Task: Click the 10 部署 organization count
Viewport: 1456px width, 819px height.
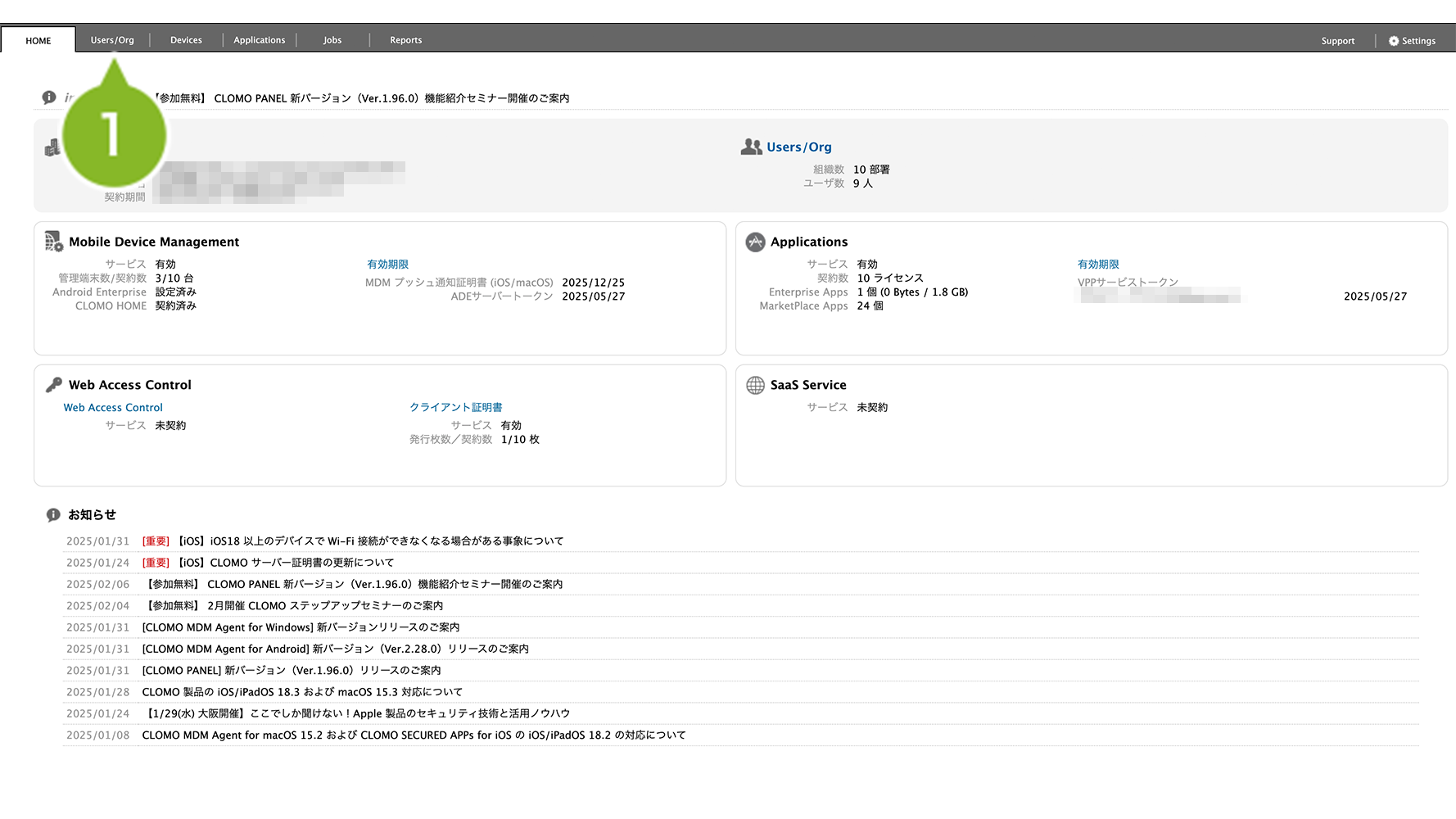Action: pyautogui.click(x=871, y=170)
